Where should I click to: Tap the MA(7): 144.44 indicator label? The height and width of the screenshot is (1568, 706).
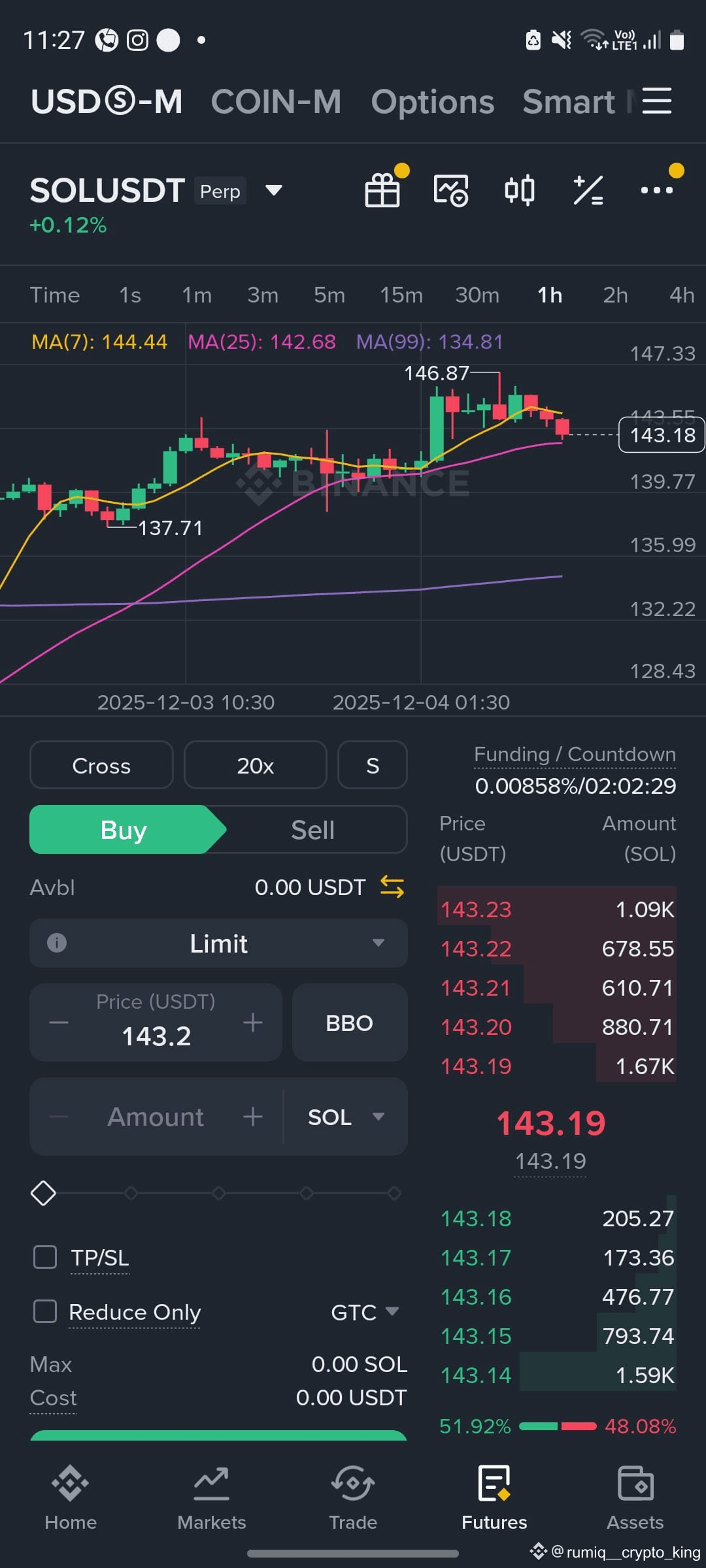pos(99,342)
